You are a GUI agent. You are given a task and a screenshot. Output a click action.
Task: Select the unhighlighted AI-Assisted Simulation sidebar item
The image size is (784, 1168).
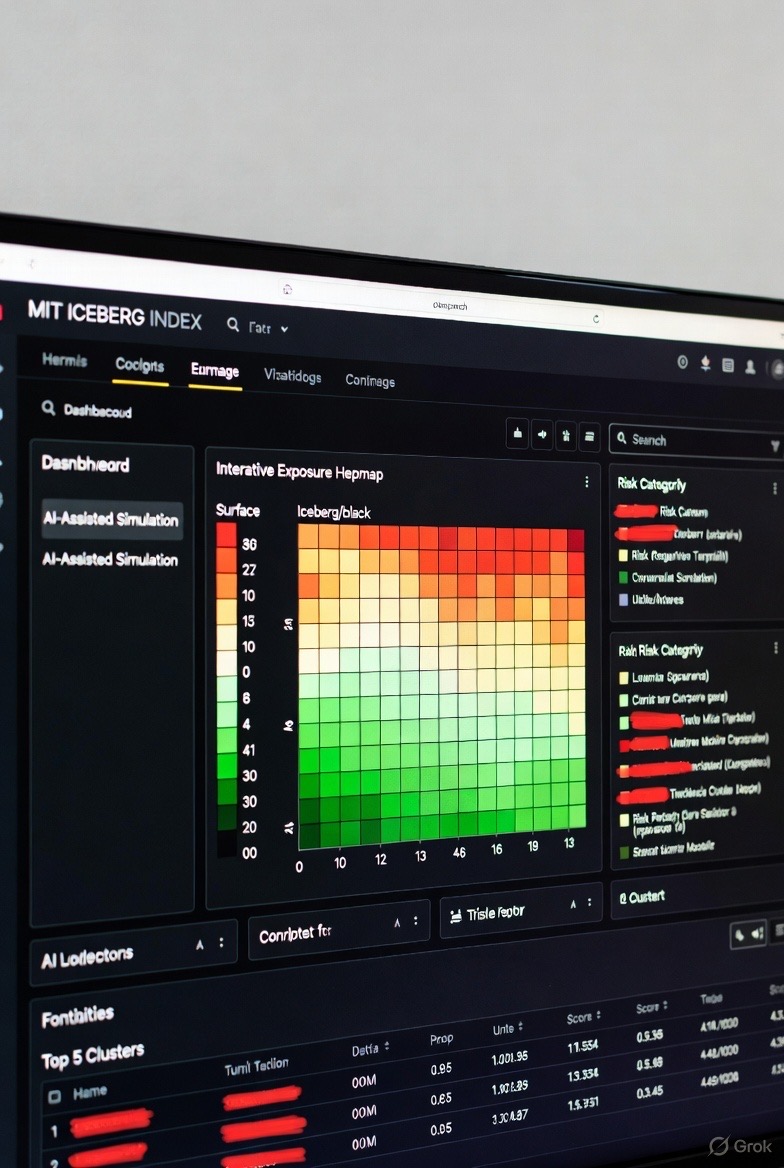click(x=110, y=559)
